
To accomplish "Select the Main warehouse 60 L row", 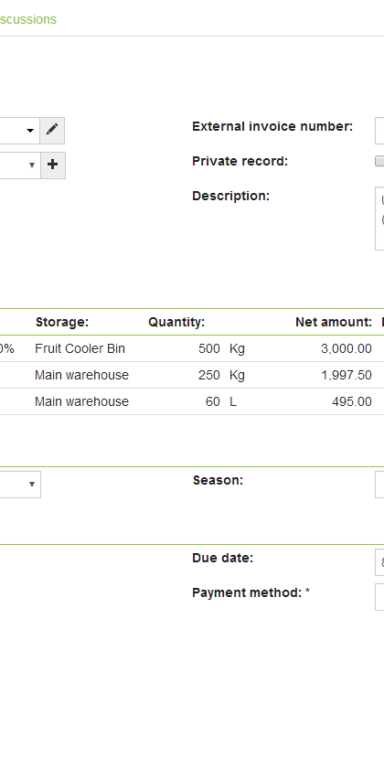I will coord(192,402).
